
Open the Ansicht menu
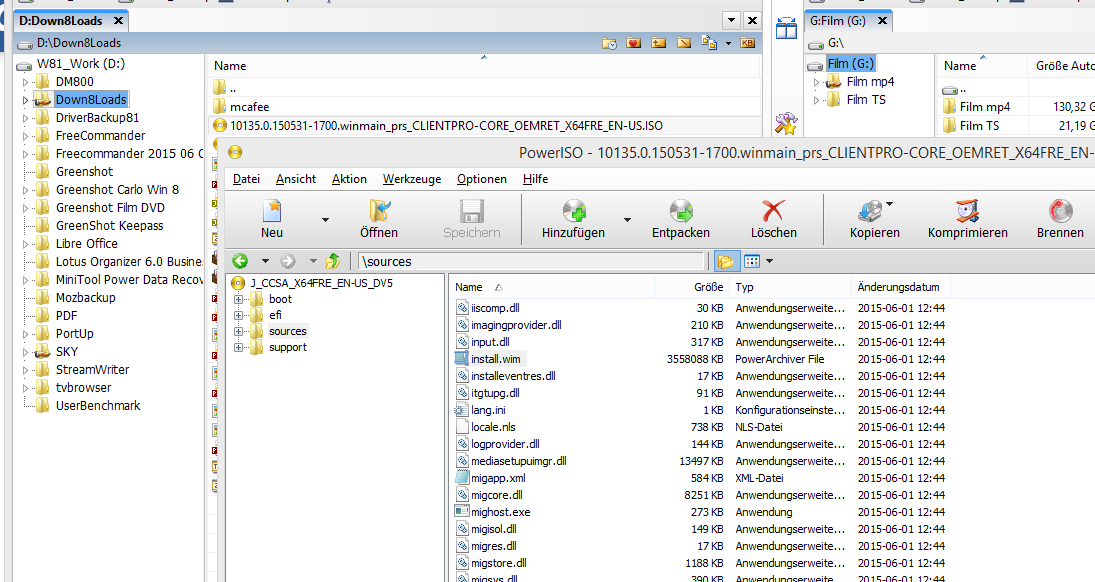click(x=296, y=179)
